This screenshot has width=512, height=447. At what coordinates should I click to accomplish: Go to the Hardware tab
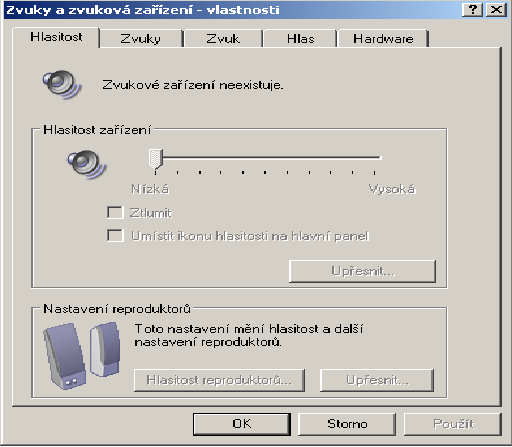coord(383,39)
